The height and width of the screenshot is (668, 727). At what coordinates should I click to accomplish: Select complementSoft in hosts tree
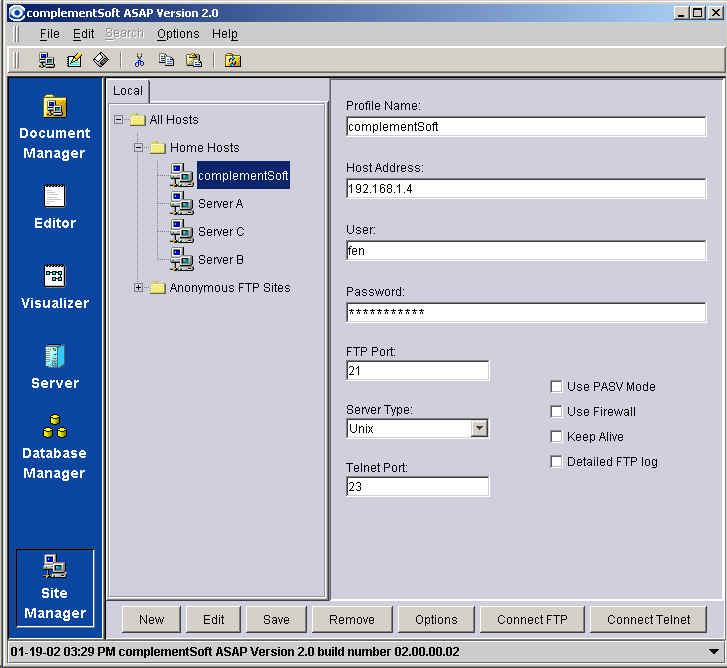click(243, 175)
